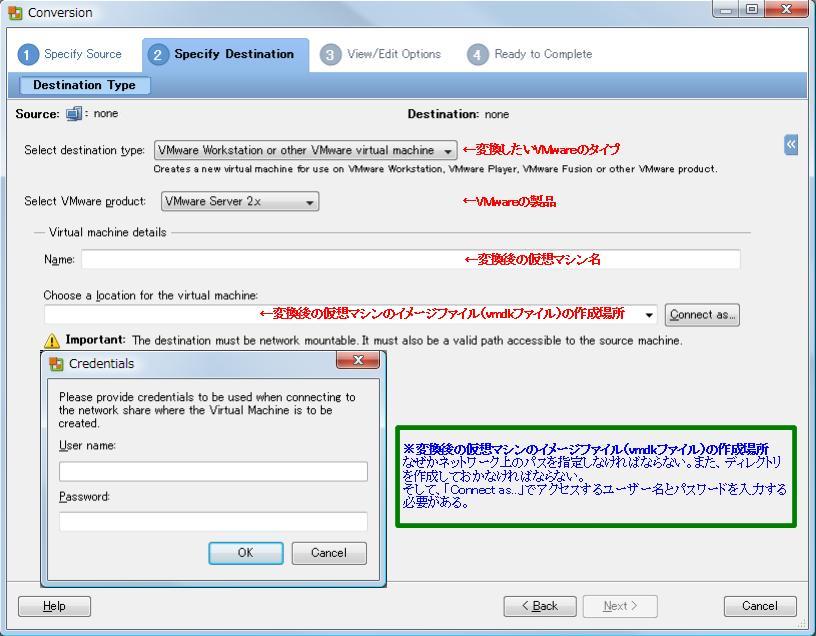This screenshot has height=636, width=816.
Task: Select the Destination Type sub-tab
Action: point(84,85)
